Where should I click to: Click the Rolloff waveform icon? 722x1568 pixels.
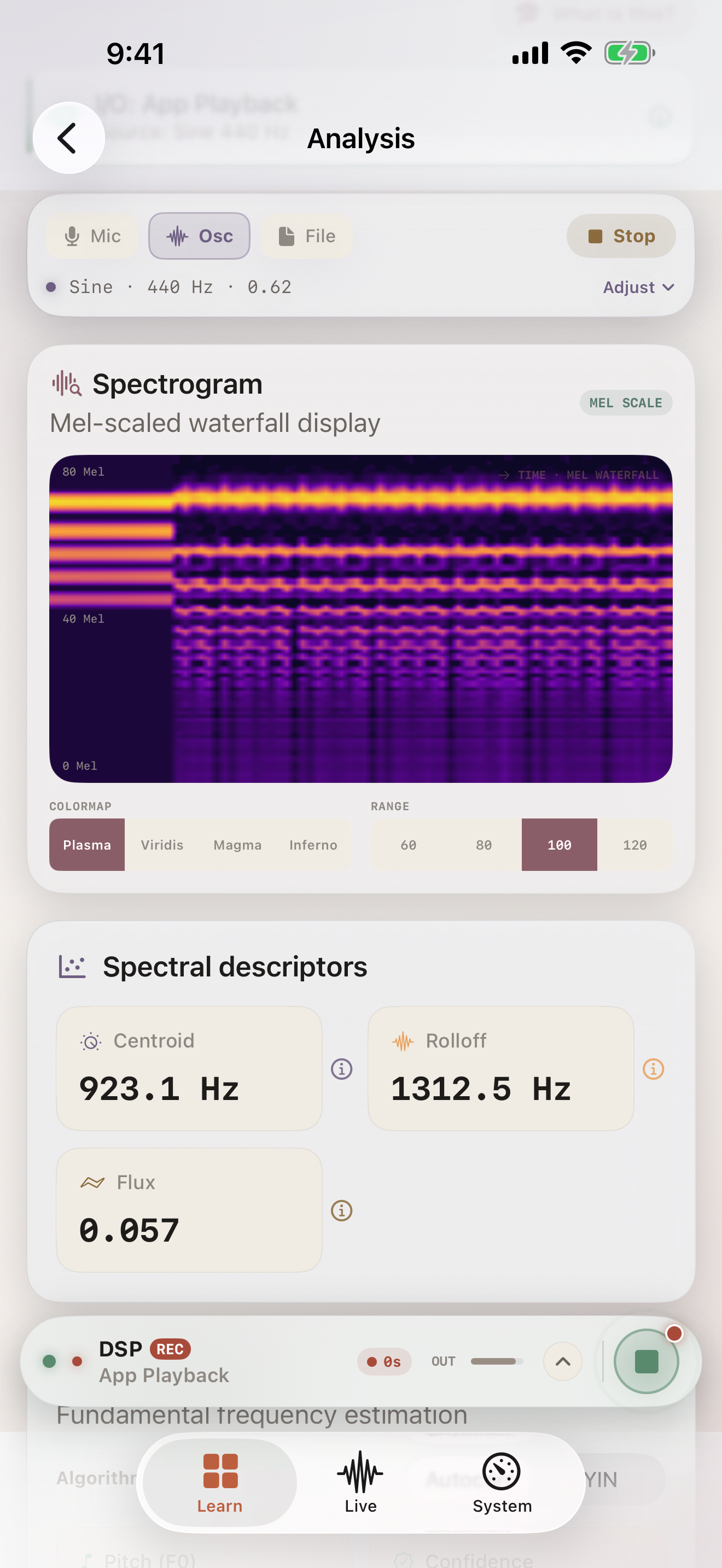[403, 1042]
